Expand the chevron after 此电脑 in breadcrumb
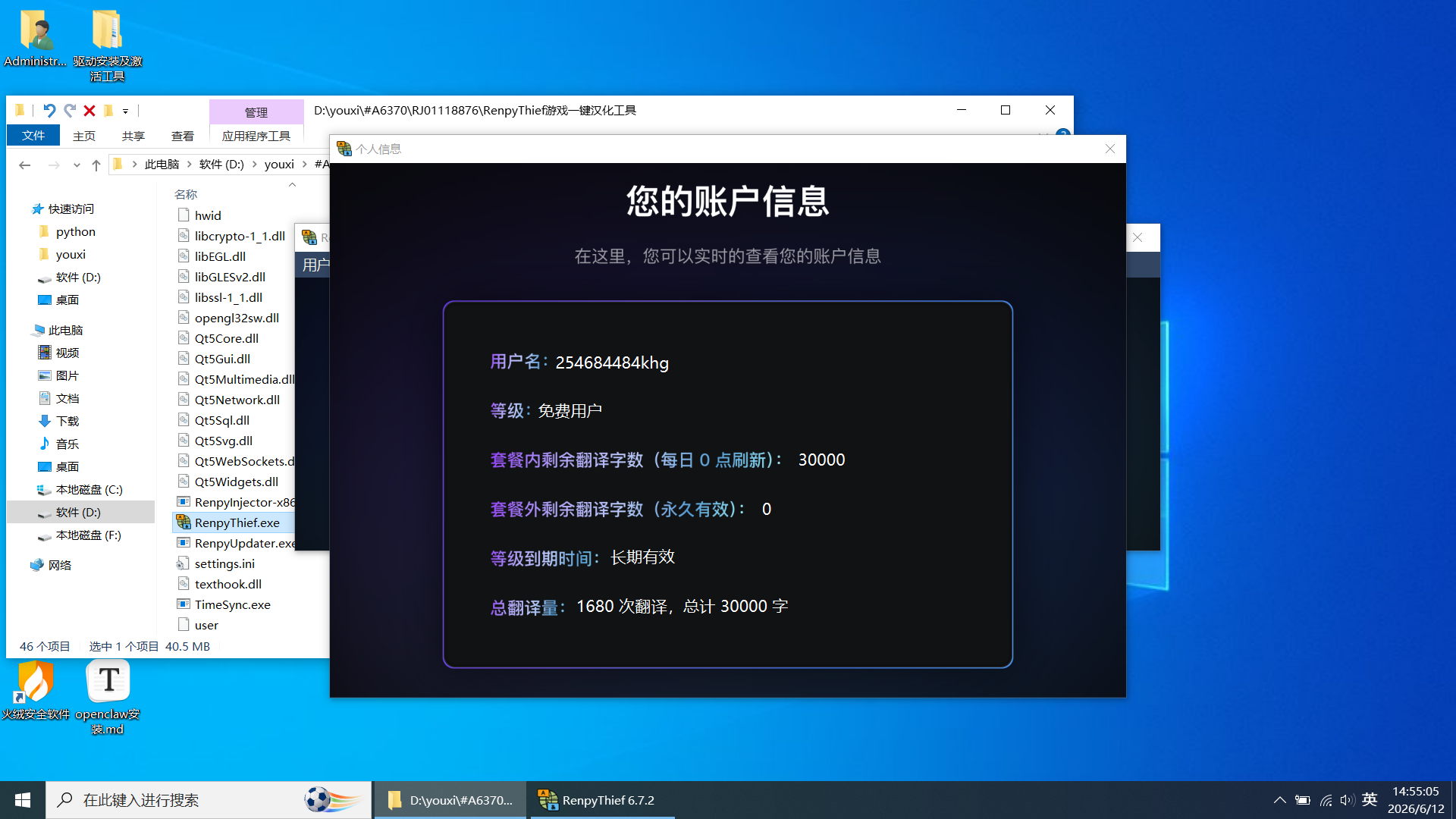1456x819 pixels. point(190,165)
